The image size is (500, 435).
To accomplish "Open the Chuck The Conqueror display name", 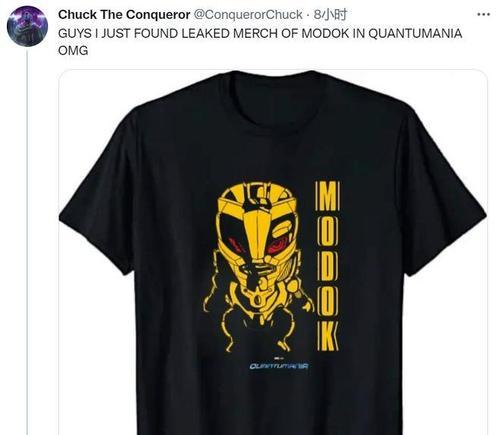I will click(124, 15).
